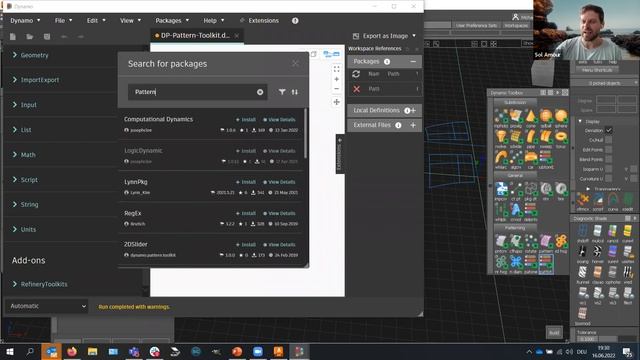Install the RegEx package
This screenshot has width=640, height=360.
246,213
